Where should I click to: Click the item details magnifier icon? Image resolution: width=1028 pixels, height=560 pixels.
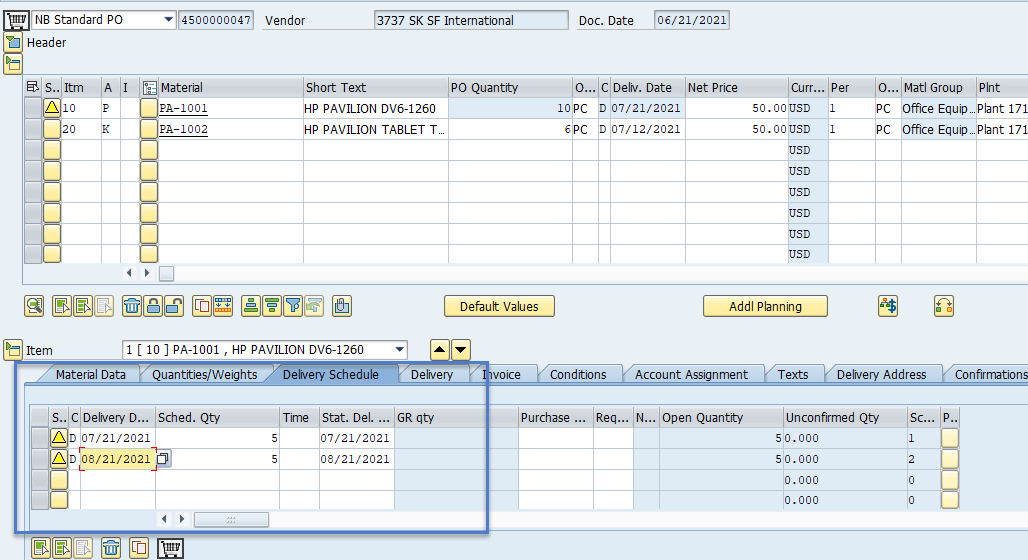tap(34, 306)
